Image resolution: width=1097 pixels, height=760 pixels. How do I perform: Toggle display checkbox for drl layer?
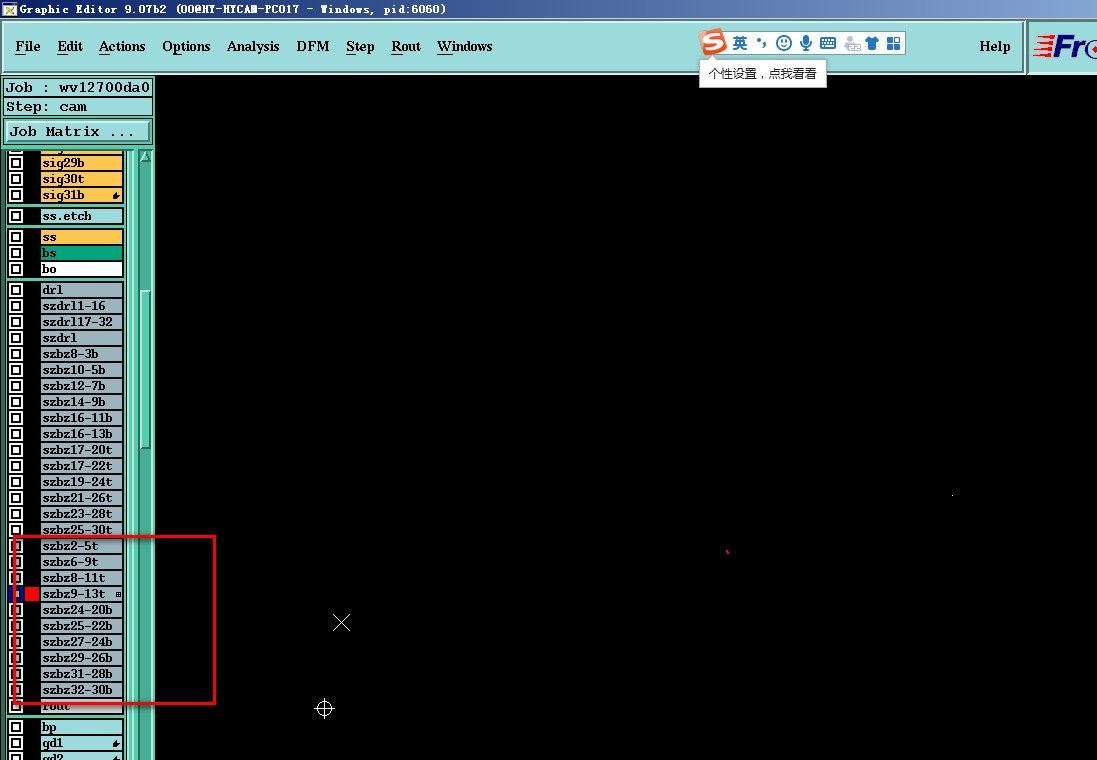coord(16,290)
